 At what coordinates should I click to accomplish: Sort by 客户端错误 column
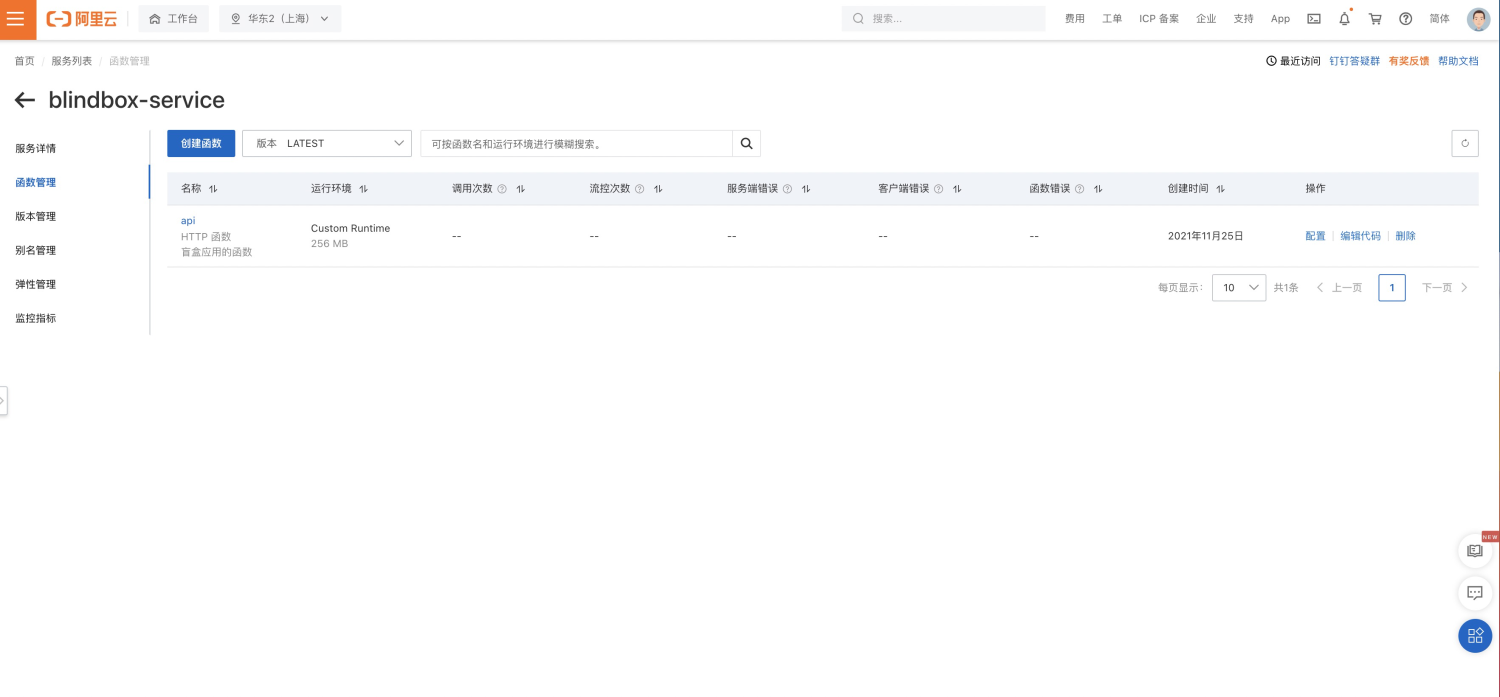(957, 189)
